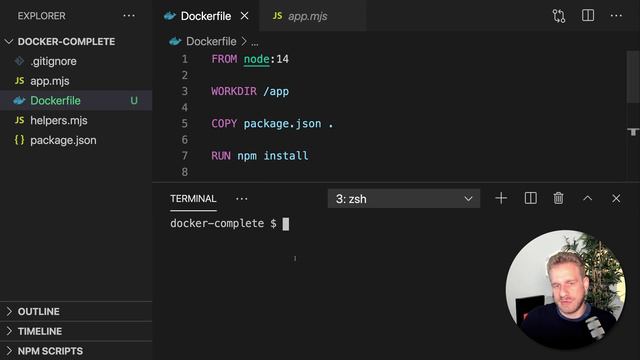
Task: Open the .gitignore file
Action: click(76, 61)
